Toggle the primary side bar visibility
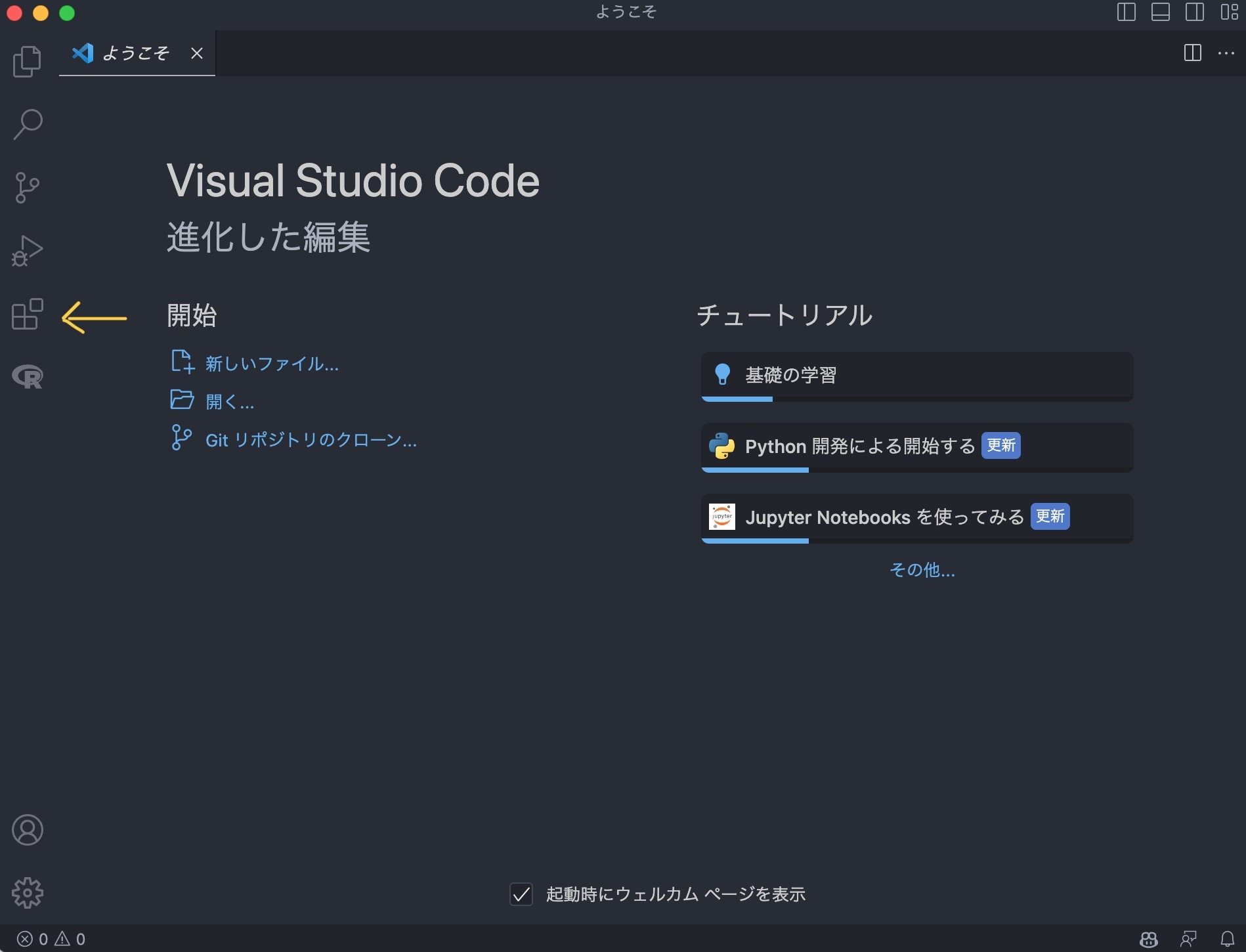1246x952 pixels. 1126,12
